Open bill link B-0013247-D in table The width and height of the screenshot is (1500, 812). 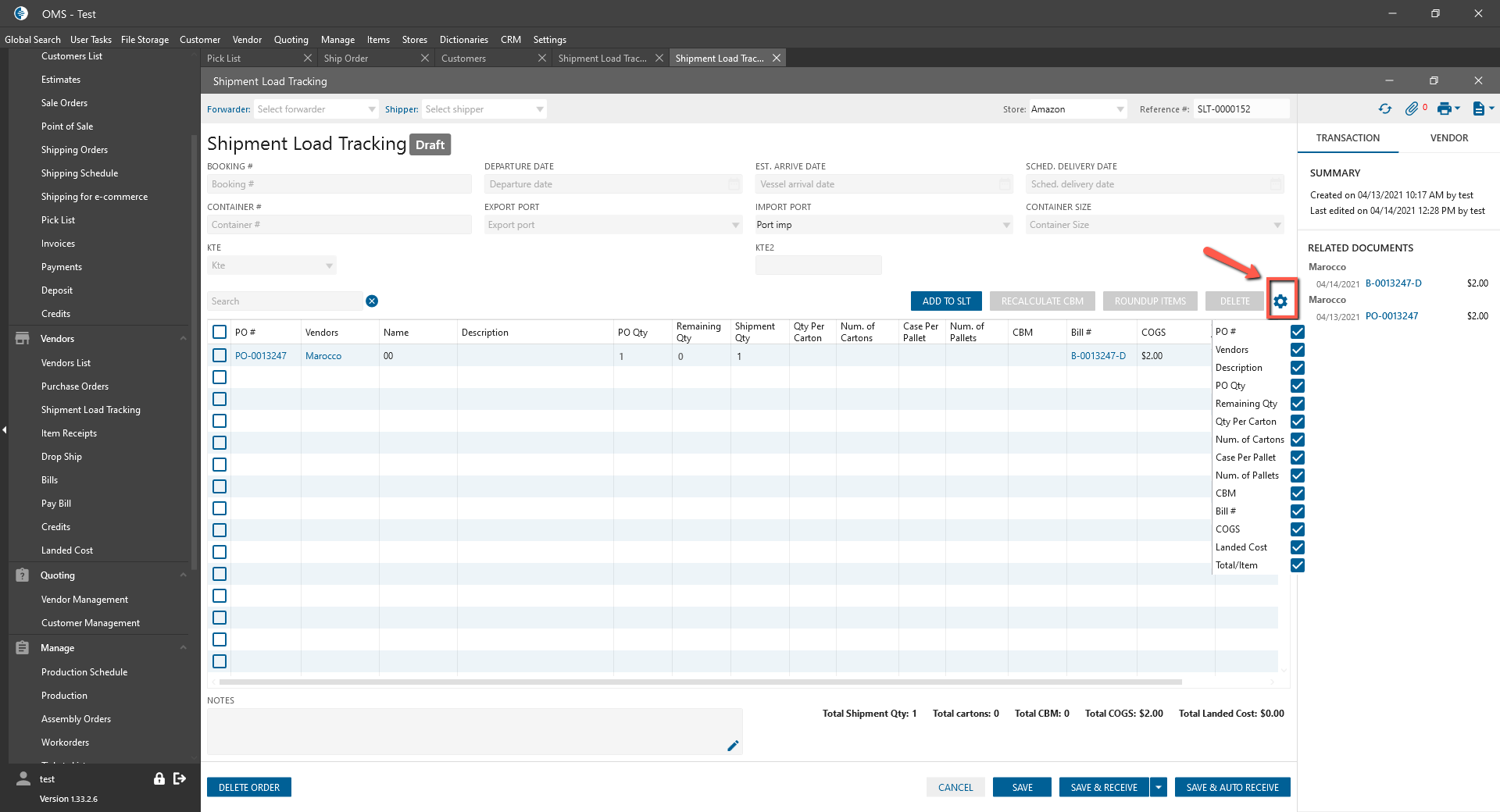[1098, 356]
